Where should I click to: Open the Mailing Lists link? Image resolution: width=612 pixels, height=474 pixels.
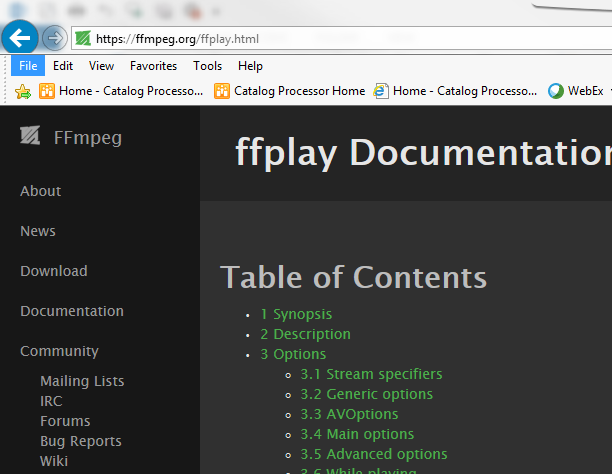(82, 381)
